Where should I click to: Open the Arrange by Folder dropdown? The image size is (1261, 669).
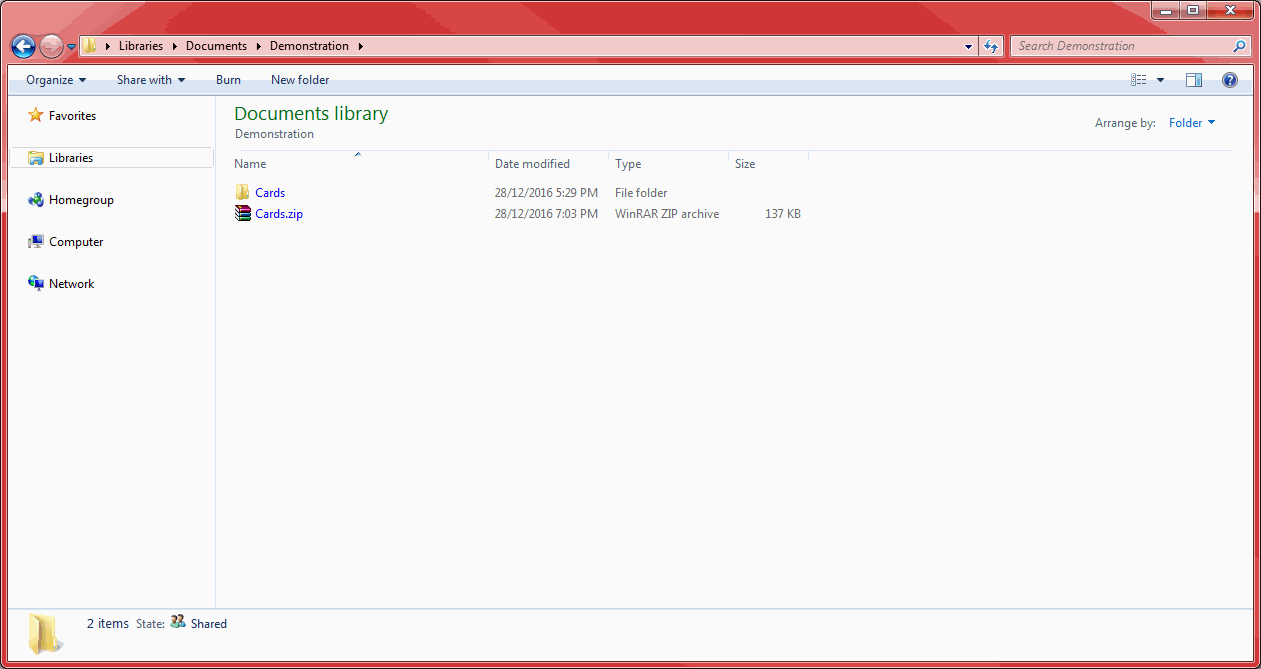[x=1192, y=123]
